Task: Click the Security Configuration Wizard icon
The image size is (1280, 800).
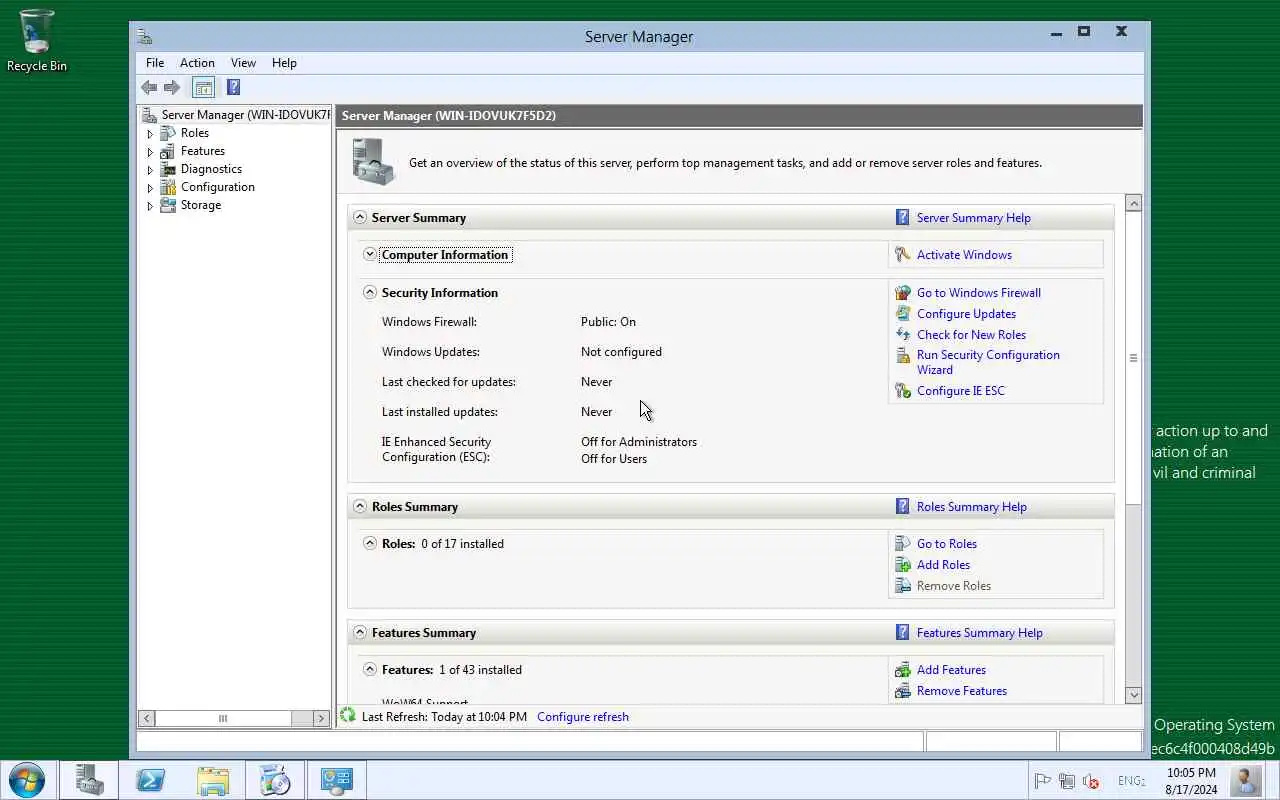Action: point(903,355)
